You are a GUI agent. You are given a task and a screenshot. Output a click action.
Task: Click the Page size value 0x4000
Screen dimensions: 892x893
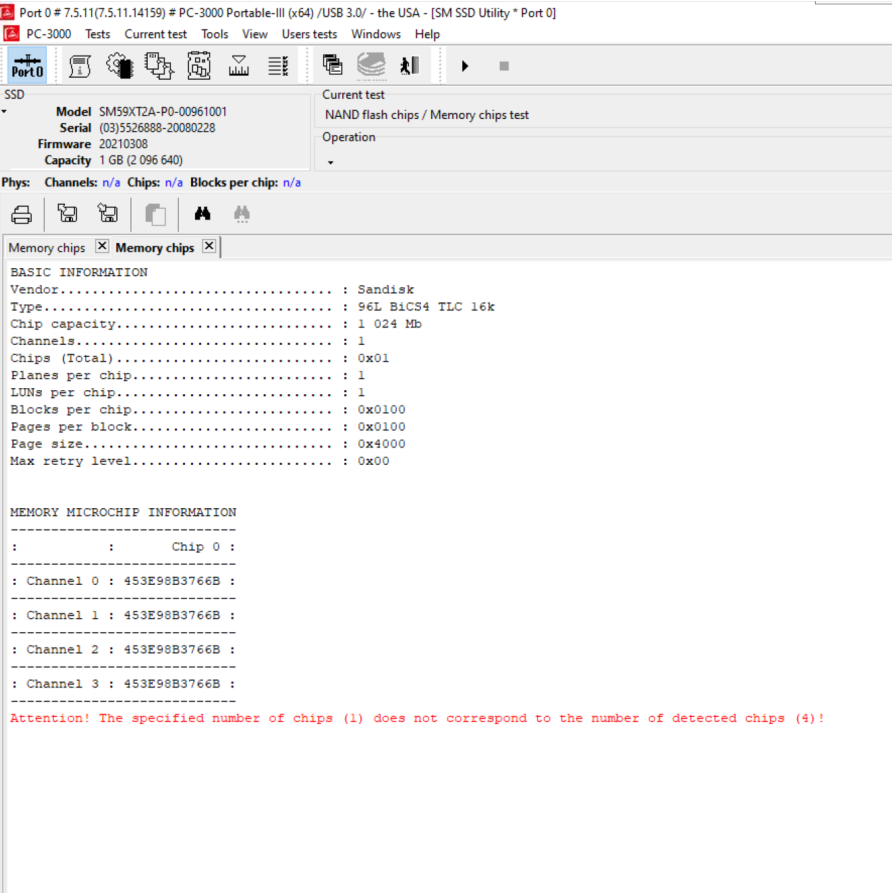(x=381, y=444)
